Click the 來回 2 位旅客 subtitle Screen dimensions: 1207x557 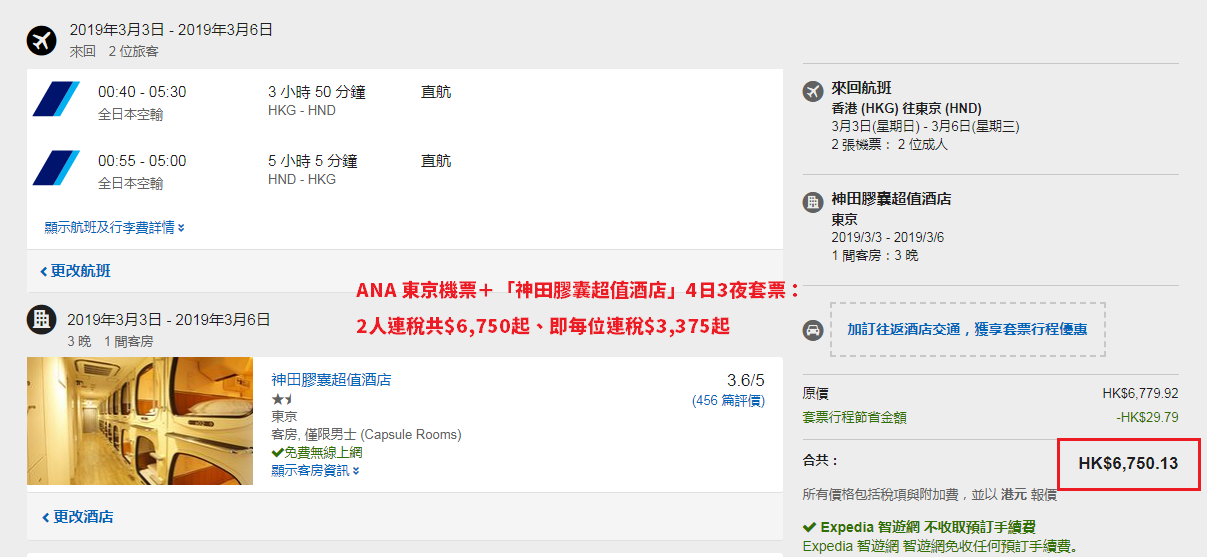114,51
